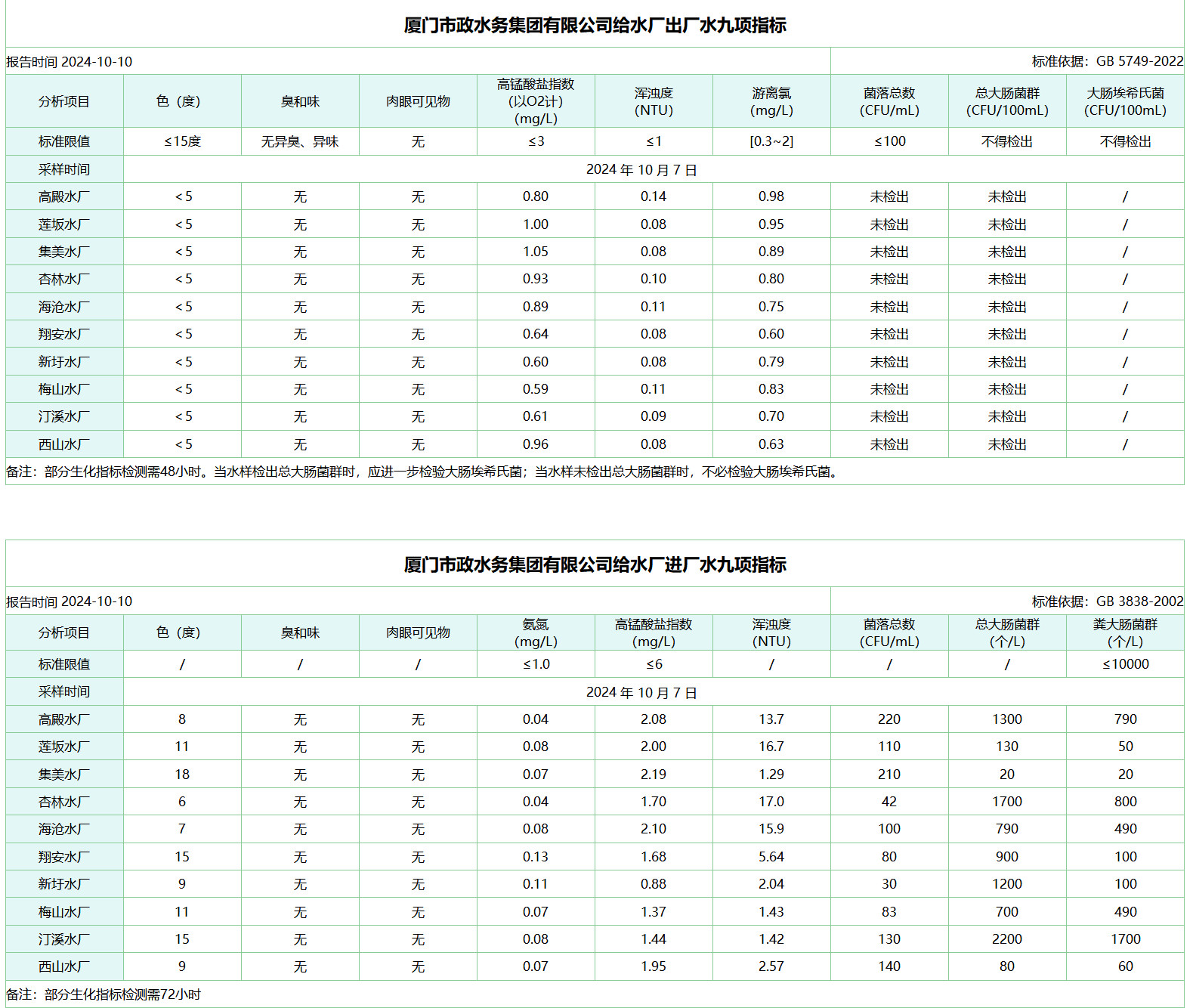Viewport: 1193px width, 1008px height.
Task: Click the 出厂水九项指标 table title
Action: pos(595,26)
